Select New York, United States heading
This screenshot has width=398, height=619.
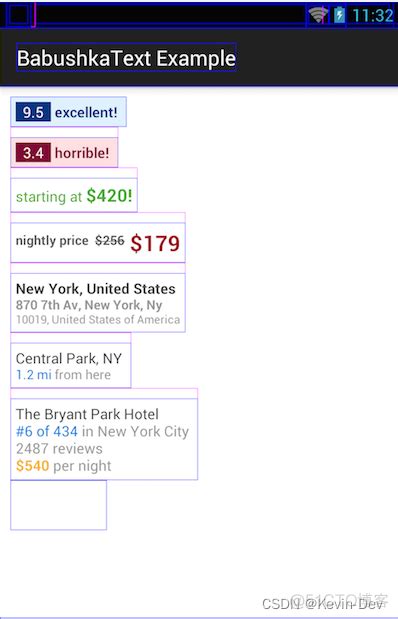point(96,289)
